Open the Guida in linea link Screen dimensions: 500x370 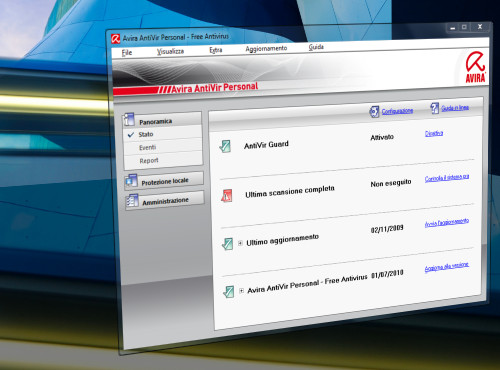[x=455, y=108]
